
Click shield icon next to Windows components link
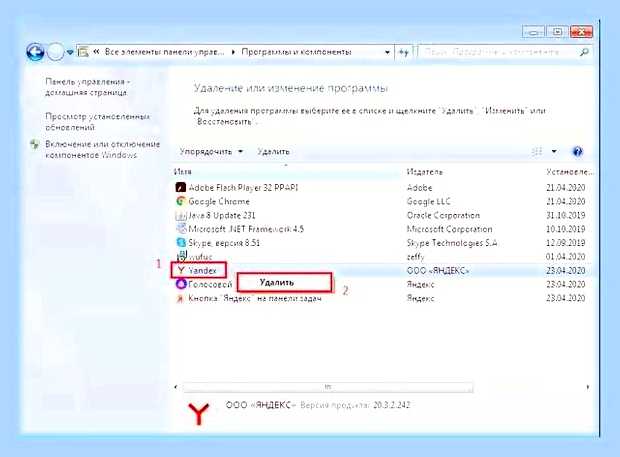click(x=35, y=144)
